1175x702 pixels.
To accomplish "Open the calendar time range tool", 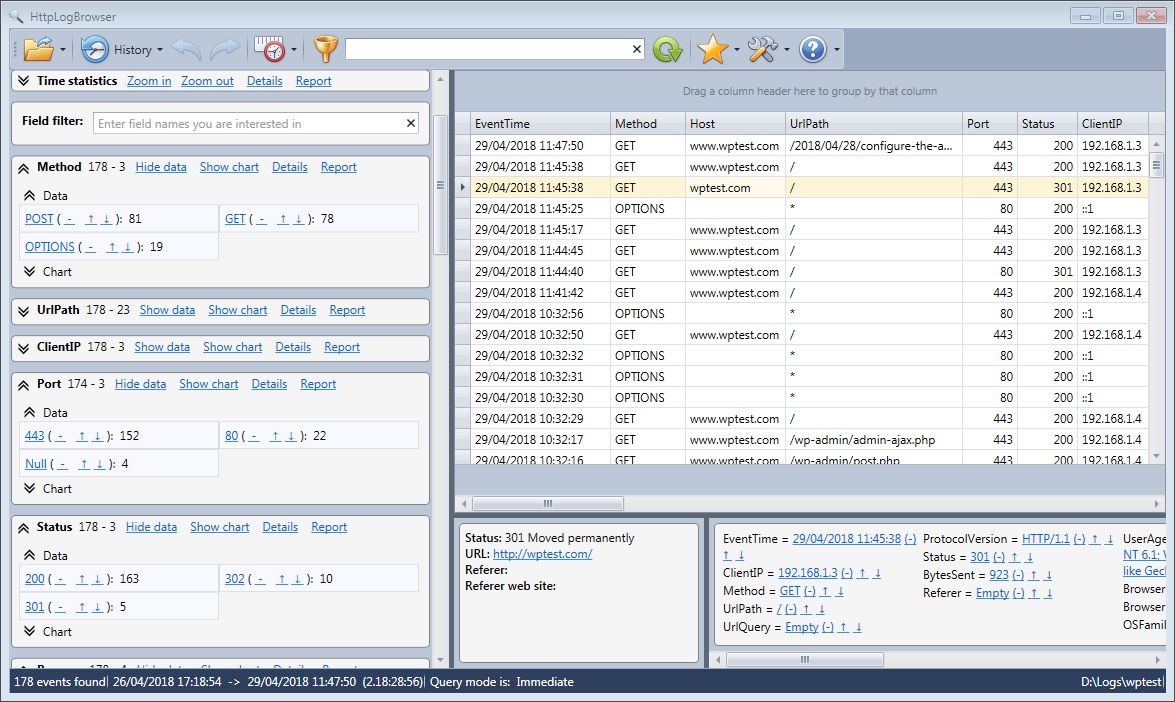I will click(270, 49).
